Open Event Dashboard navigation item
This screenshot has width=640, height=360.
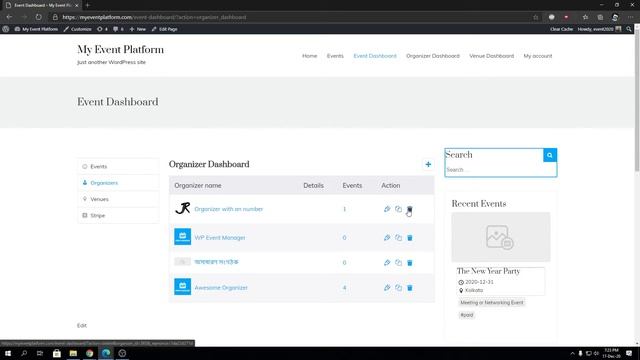tap(375, 56)
